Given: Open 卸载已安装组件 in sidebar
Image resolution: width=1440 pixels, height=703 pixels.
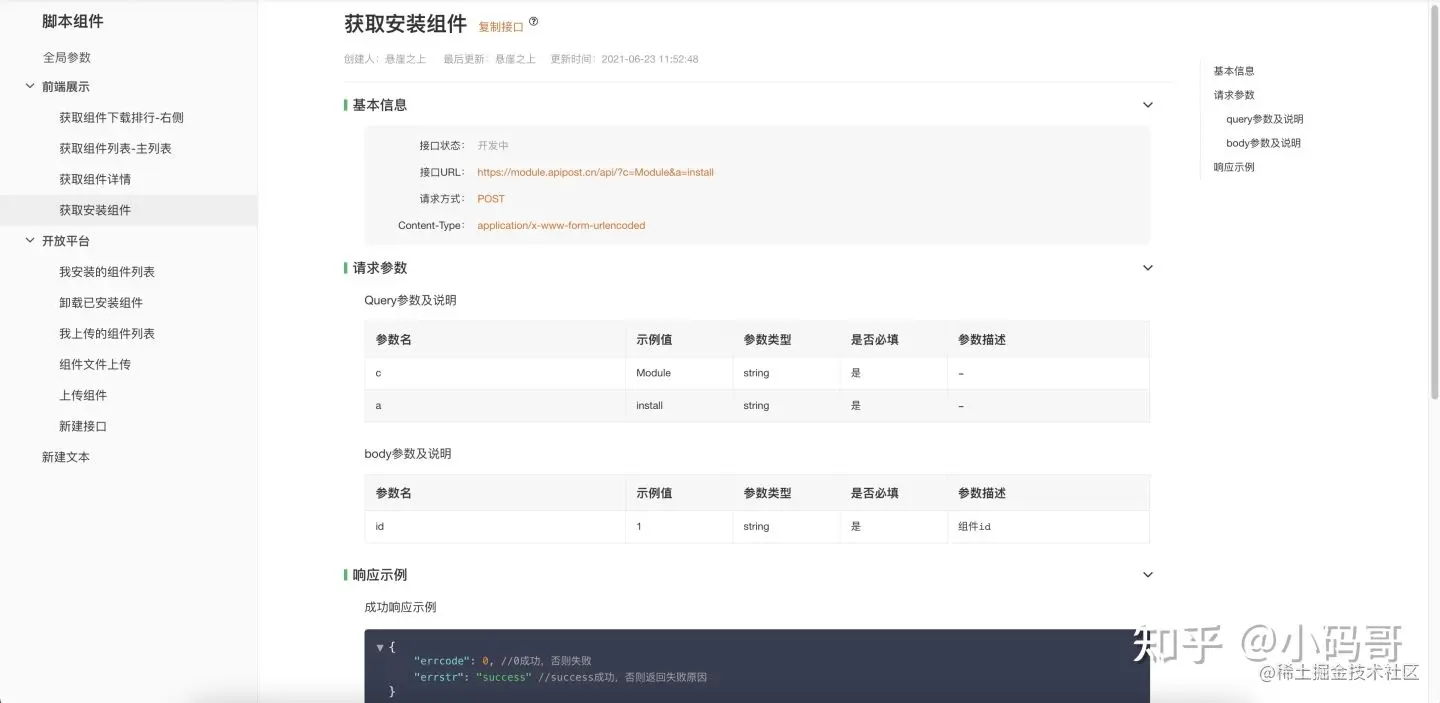Looking at the screenshot, I should coord(101,303).
